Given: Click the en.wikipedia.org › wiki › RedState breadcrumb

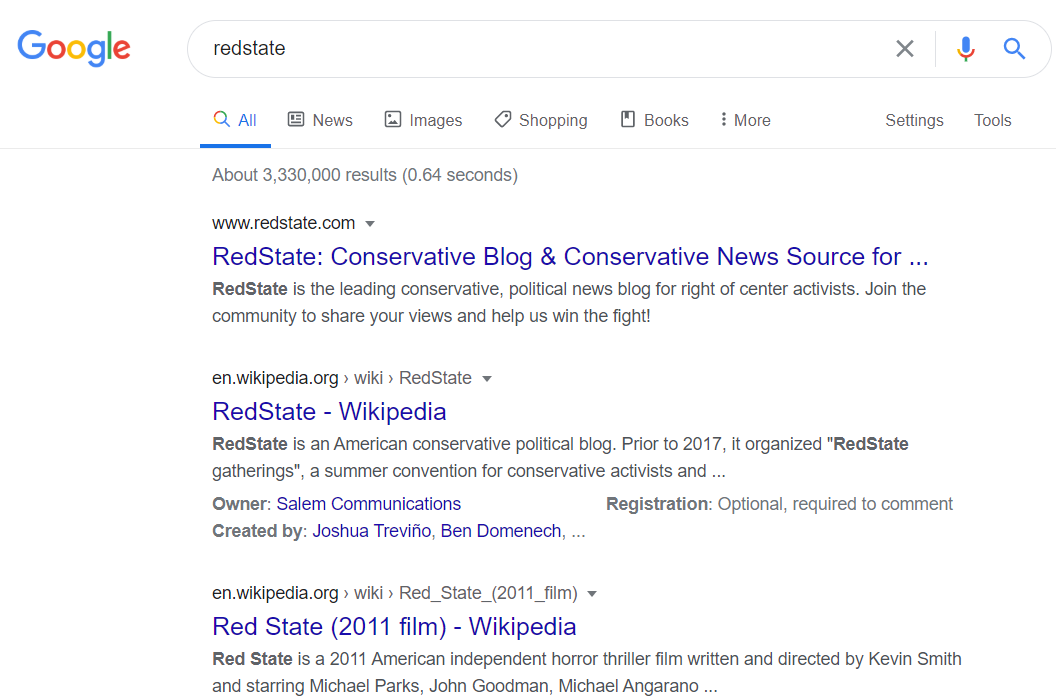Looking at the screenshot, I should pos(341,378).
